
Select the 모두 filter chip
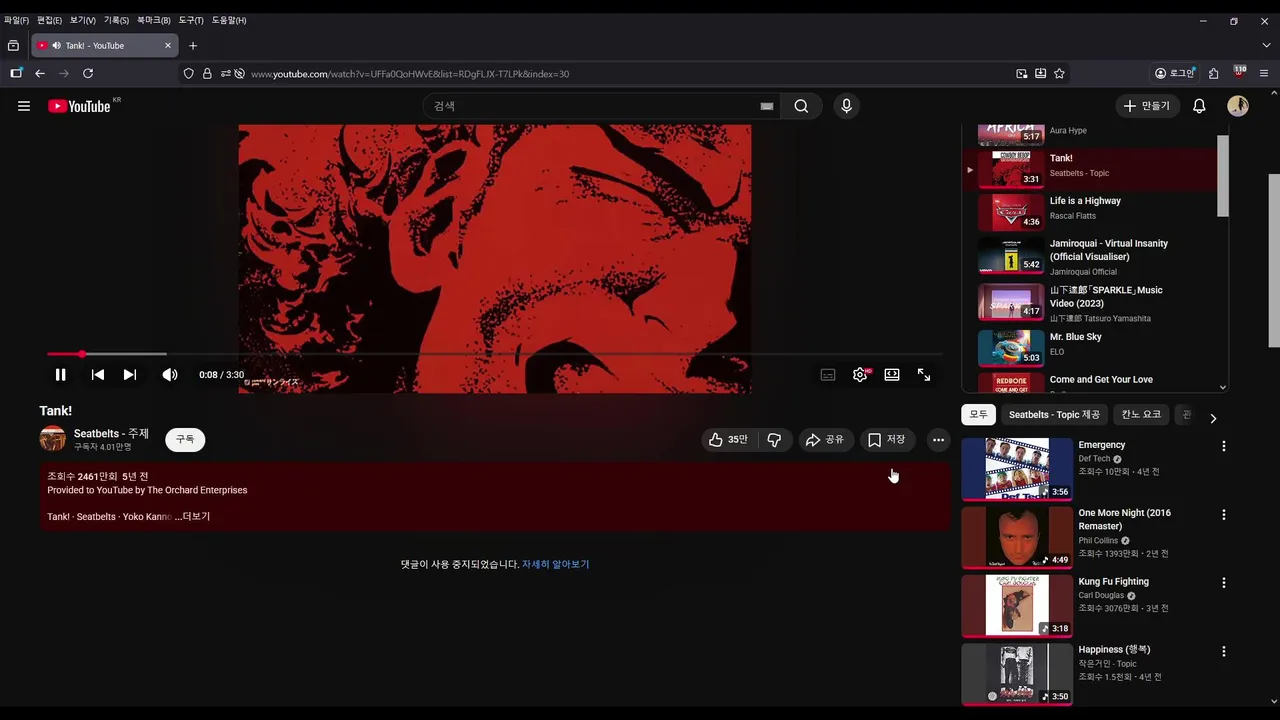978,415
